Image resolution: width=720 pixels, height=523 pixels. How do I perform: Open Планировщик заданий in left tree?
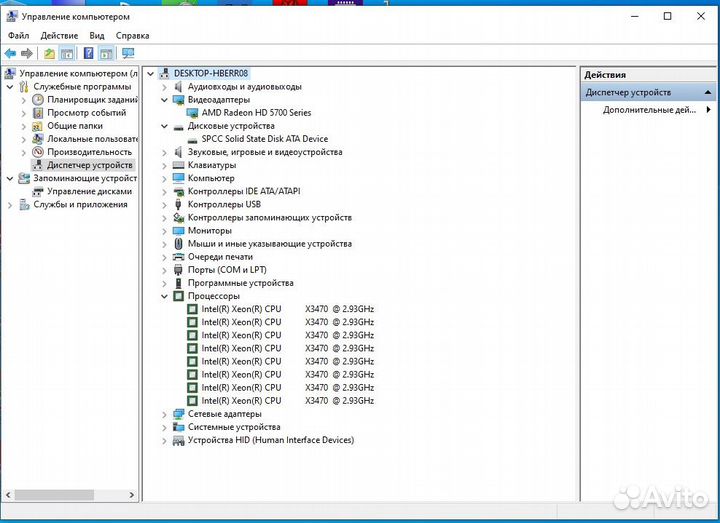[92, 100]
